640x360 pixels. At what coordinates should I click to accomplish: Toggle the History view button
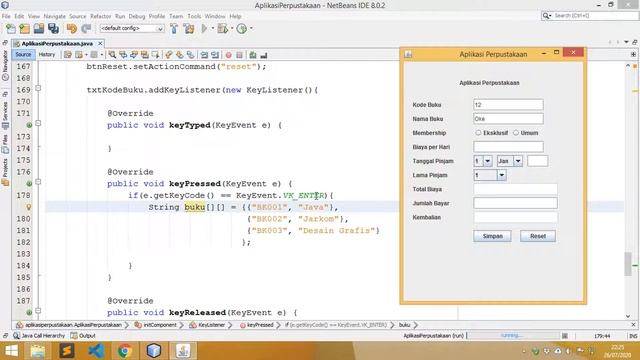coord(47,54)
